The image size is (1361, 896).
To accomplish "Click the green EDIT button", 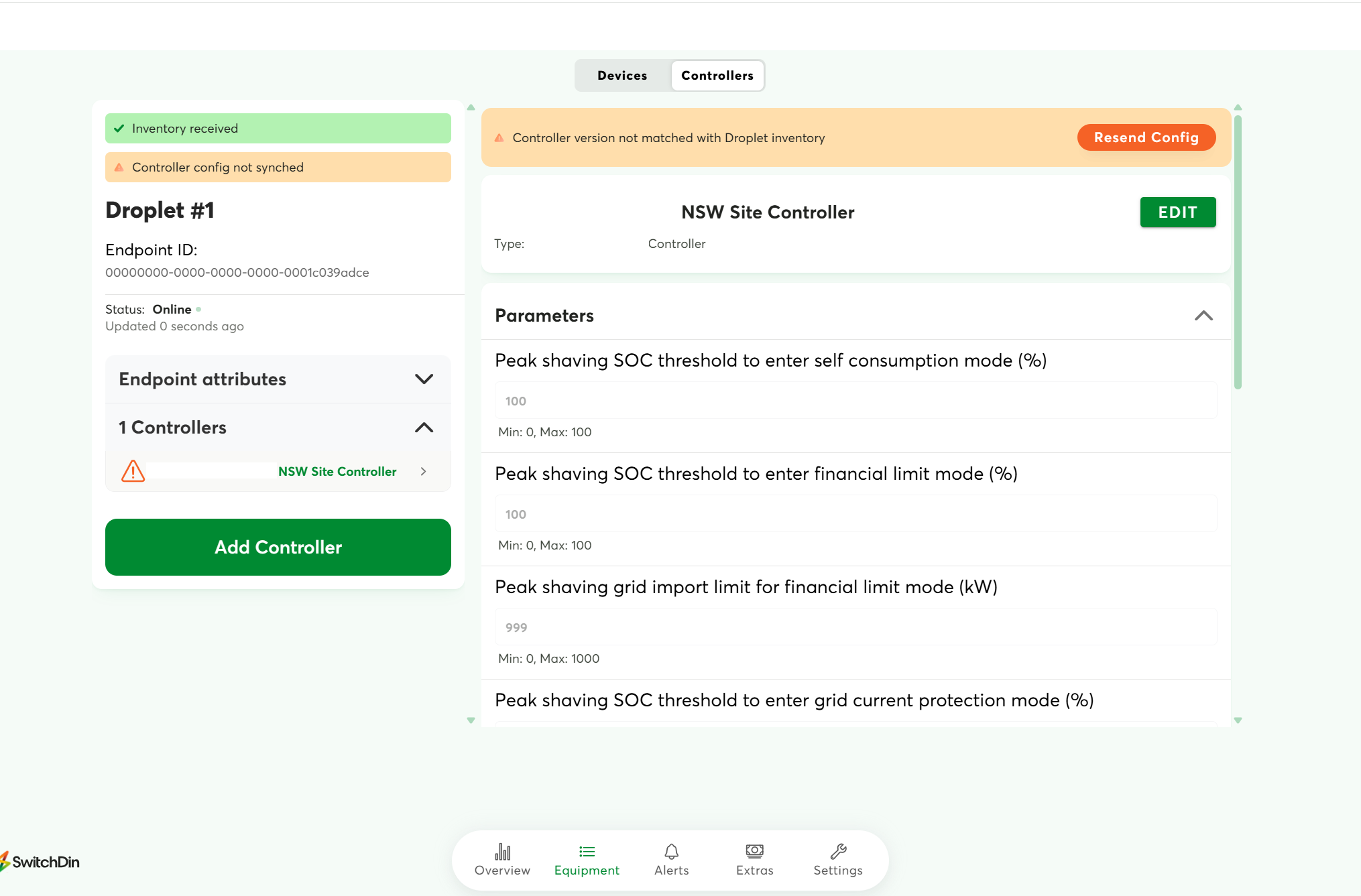I will point(1178,212).
